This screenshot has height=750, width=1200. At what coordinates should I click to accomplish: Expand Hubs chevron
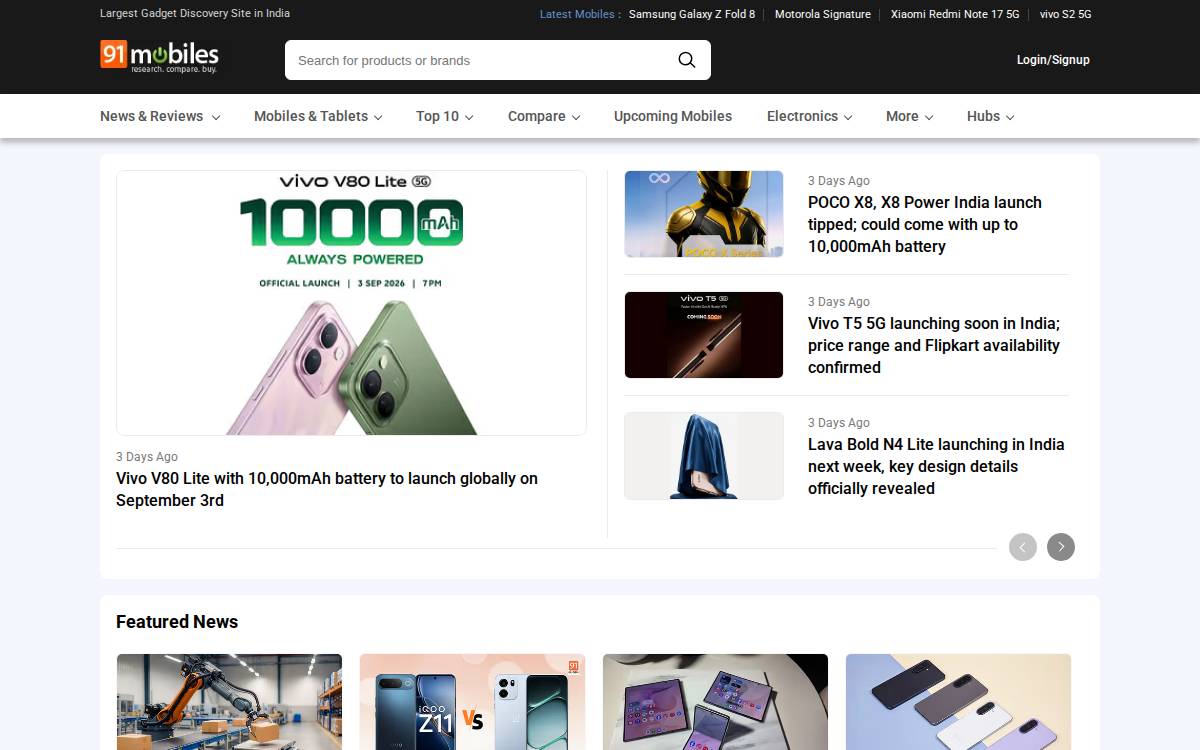(x=1010, y=117)
